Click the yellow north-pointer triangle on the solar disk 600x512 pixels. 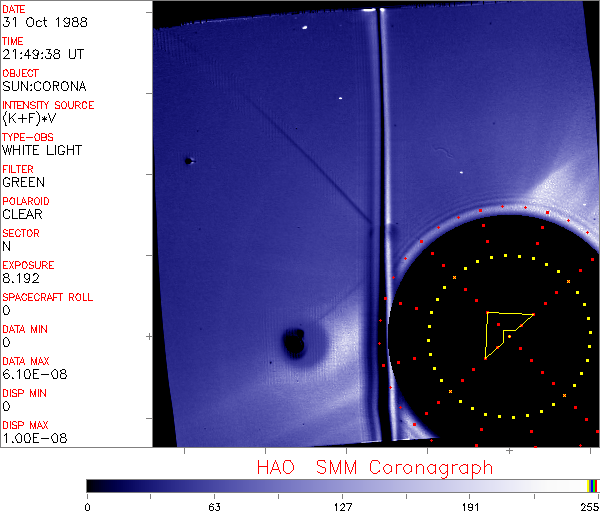[x=503, y=331]
